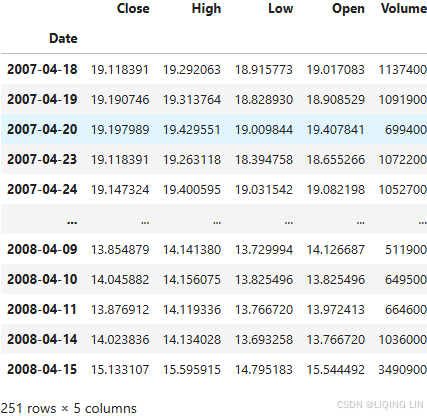The image size is (427, 416).
Task: Click High value 19.263118
Action: coord(192,160)
